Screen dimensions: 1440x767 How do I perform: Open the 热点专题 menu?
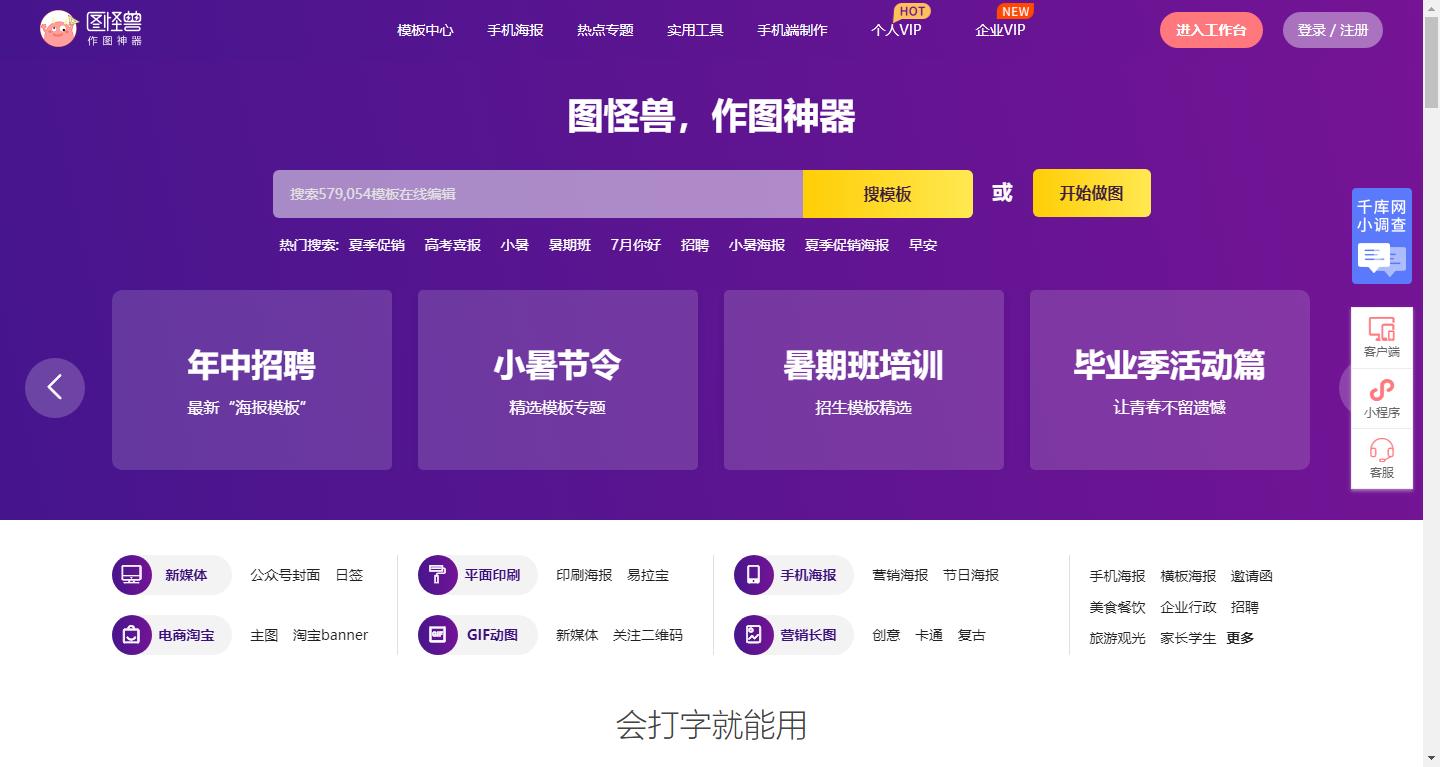603,30
